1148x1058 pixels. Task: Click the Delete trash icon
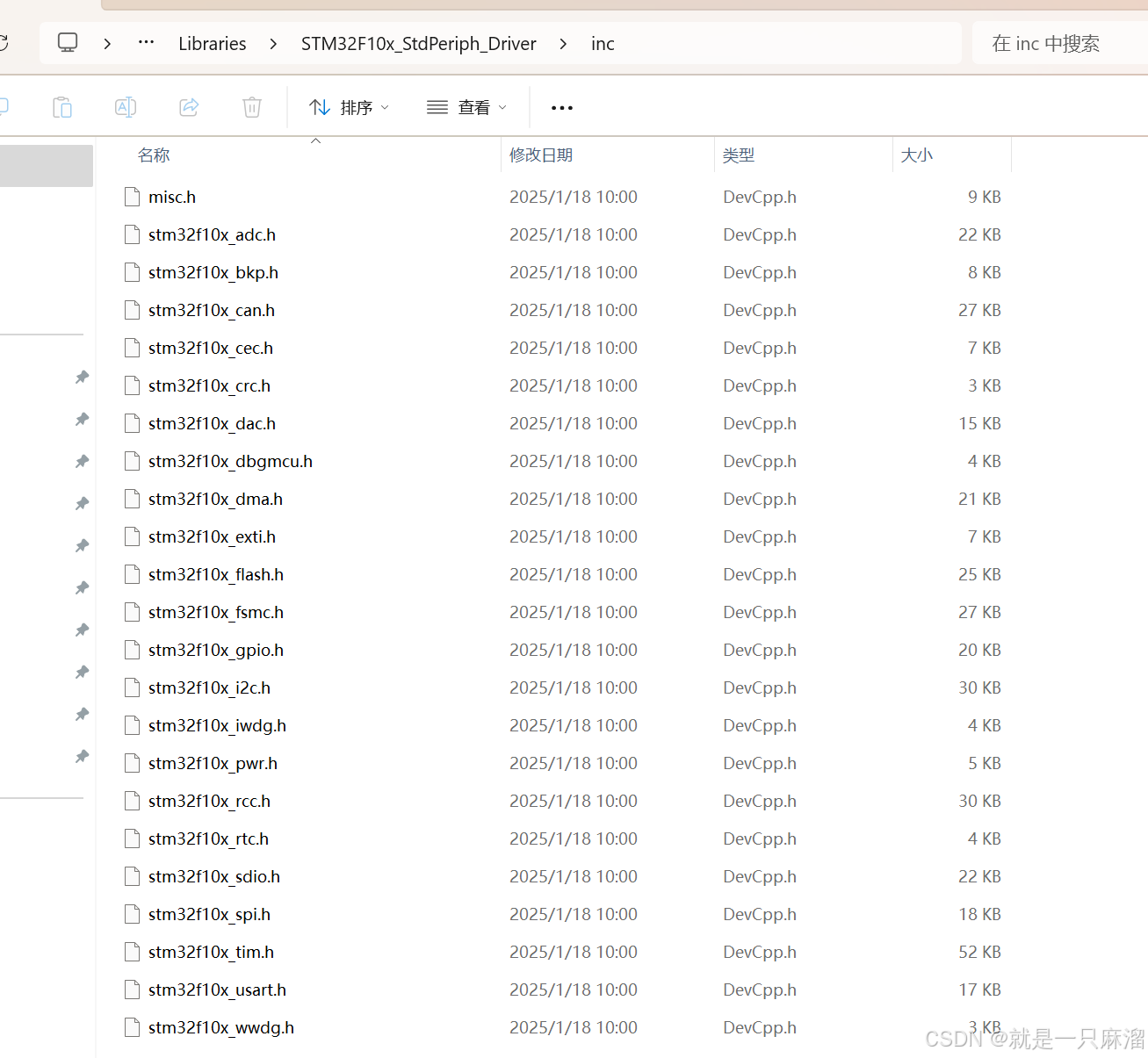[x=252, y=107]
